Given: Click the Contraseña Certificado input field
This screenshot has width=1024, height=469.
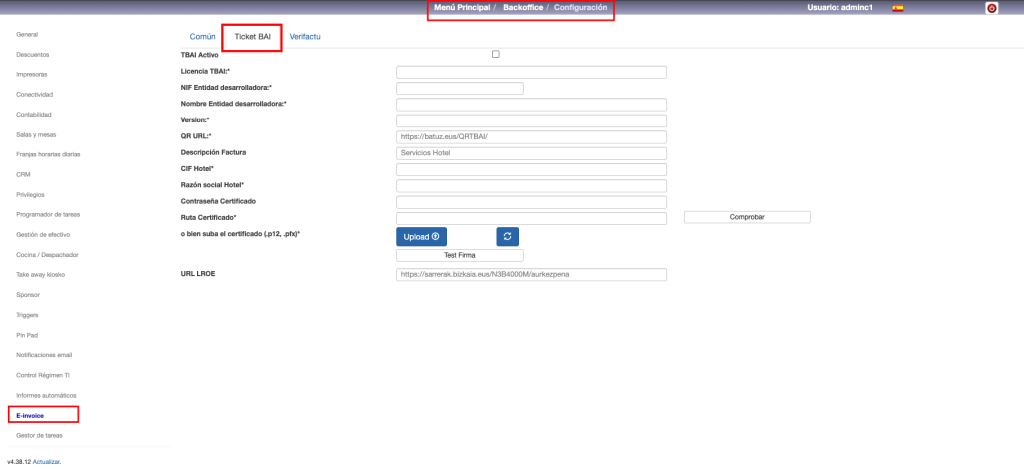Looking at the screenshot, I should tap(531, 202).
